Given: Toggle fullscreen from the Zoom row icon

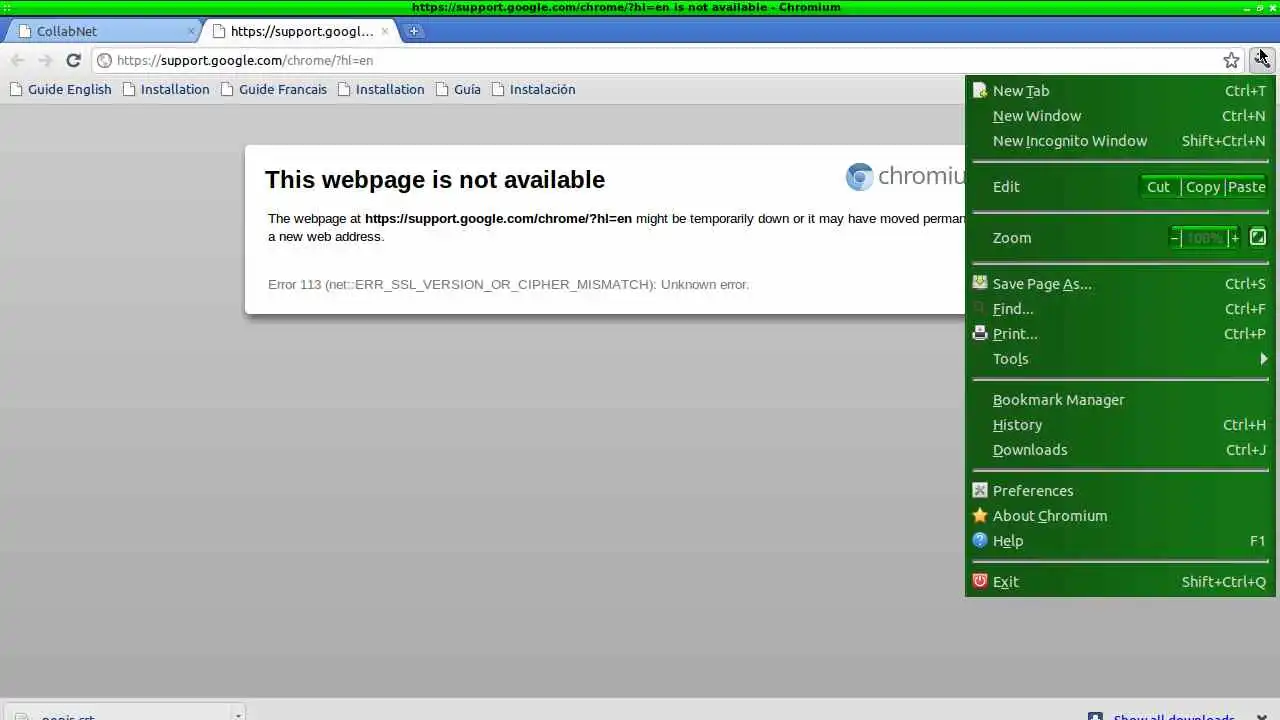Looking at the screenshot, I should point(1258,238).
